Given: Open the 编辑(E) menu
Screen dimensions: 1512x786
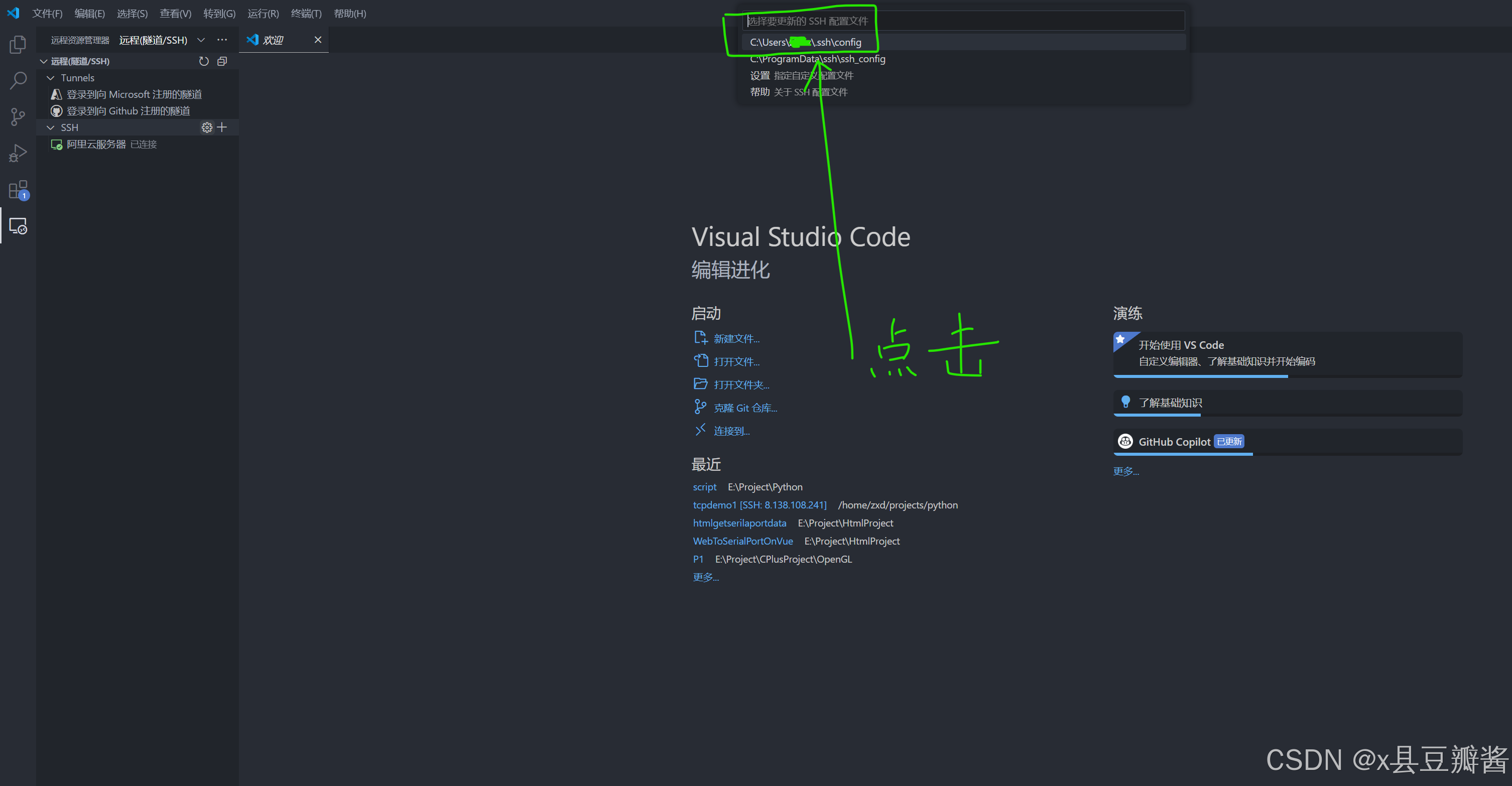Looking at the screenshot, I should (90, 13).
